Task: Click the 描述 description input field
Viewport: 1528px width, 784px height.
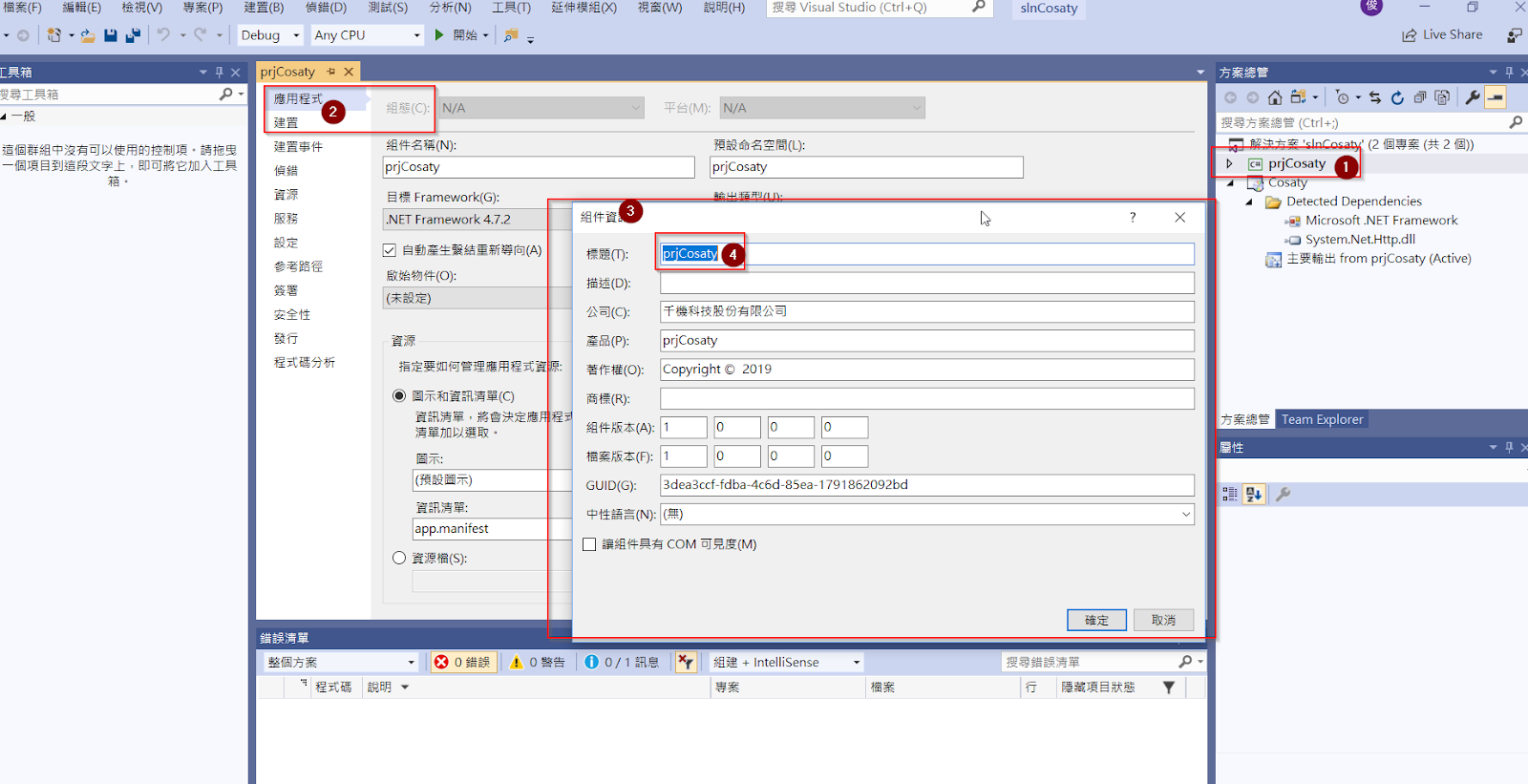Action: tap(926, 284)
